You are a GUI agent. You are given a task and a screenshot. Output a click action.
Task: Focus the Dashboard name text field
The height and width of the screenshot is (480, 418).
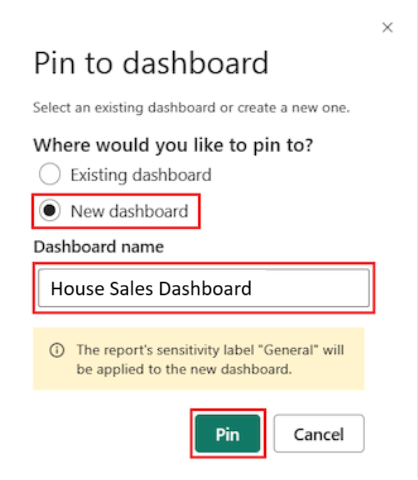(x=204, y=288)
